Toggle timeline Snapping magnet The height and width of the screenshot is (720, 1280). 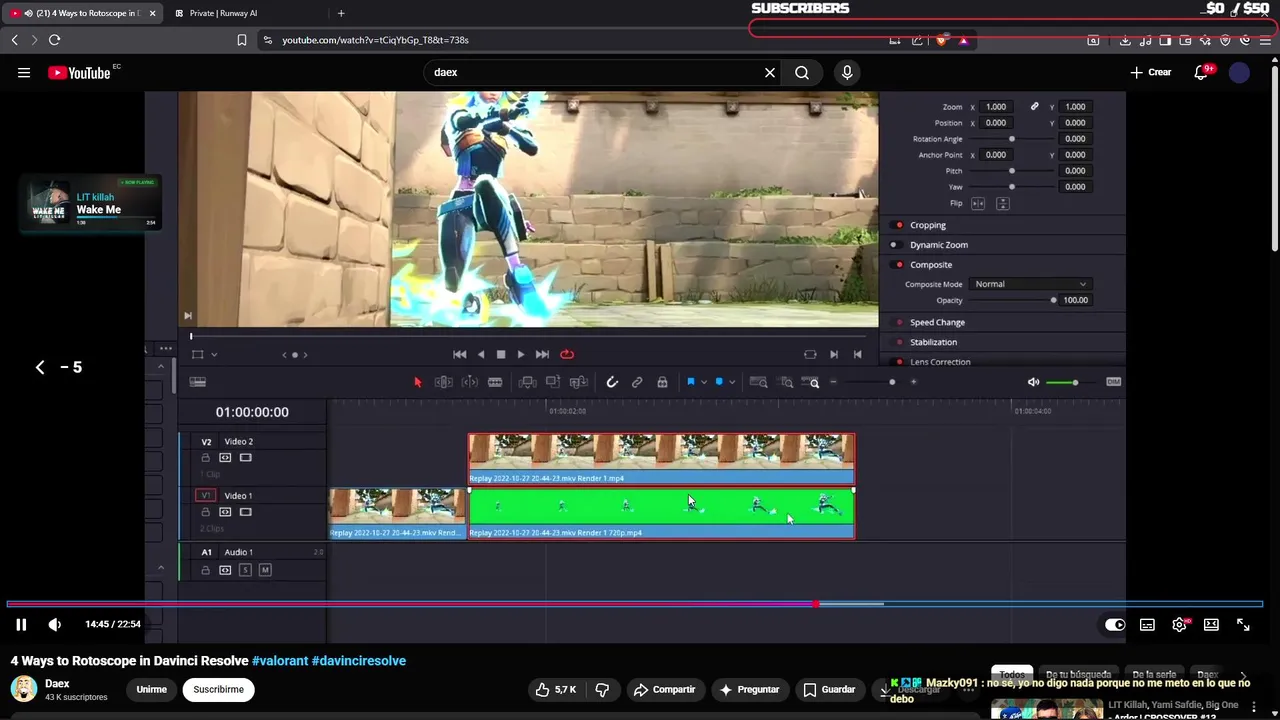(x=612, y=382)
